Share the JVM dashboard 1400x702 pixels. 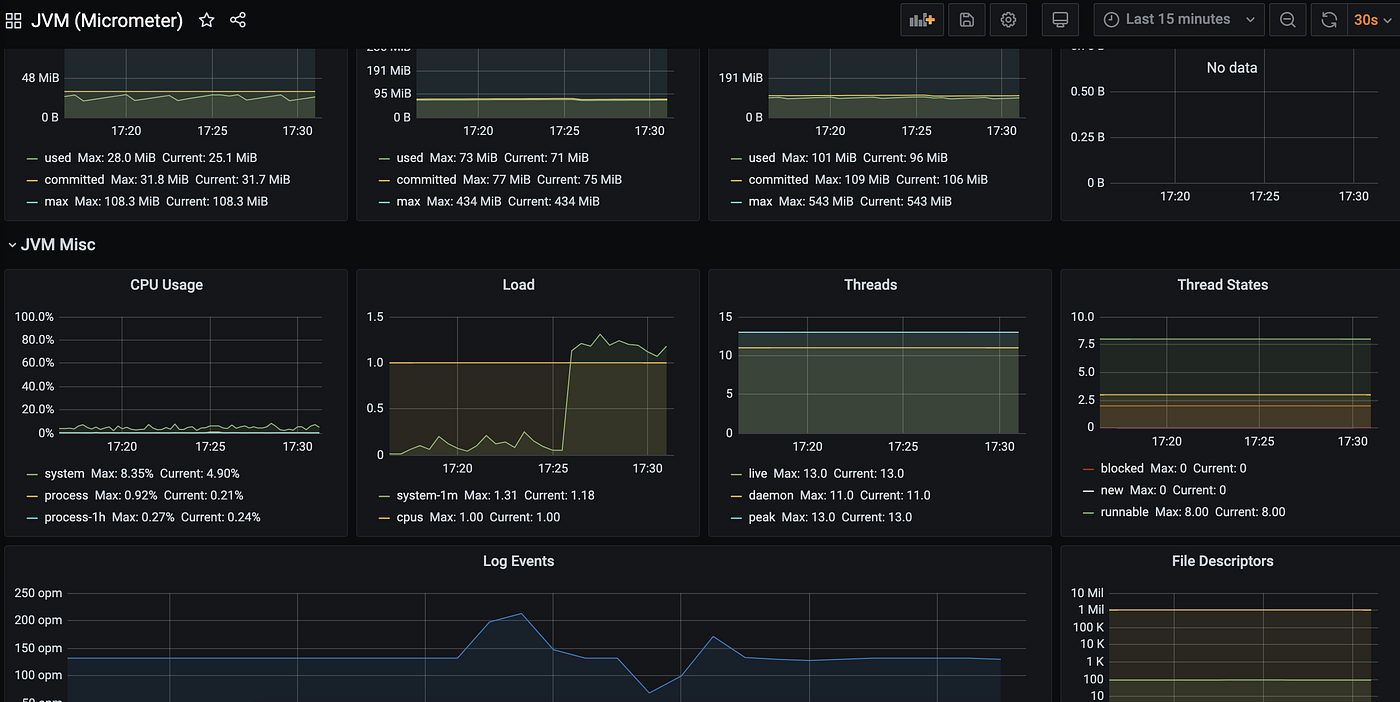coord(238,19)
